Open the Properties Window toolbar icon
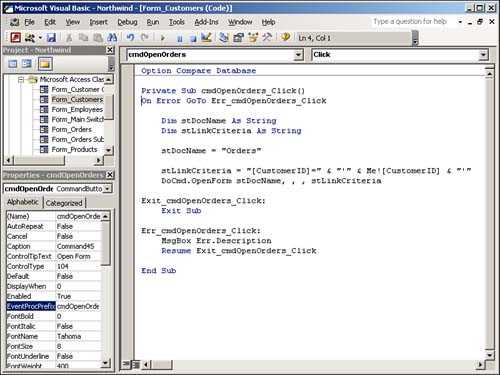500x375 pixels. [238, 37]
